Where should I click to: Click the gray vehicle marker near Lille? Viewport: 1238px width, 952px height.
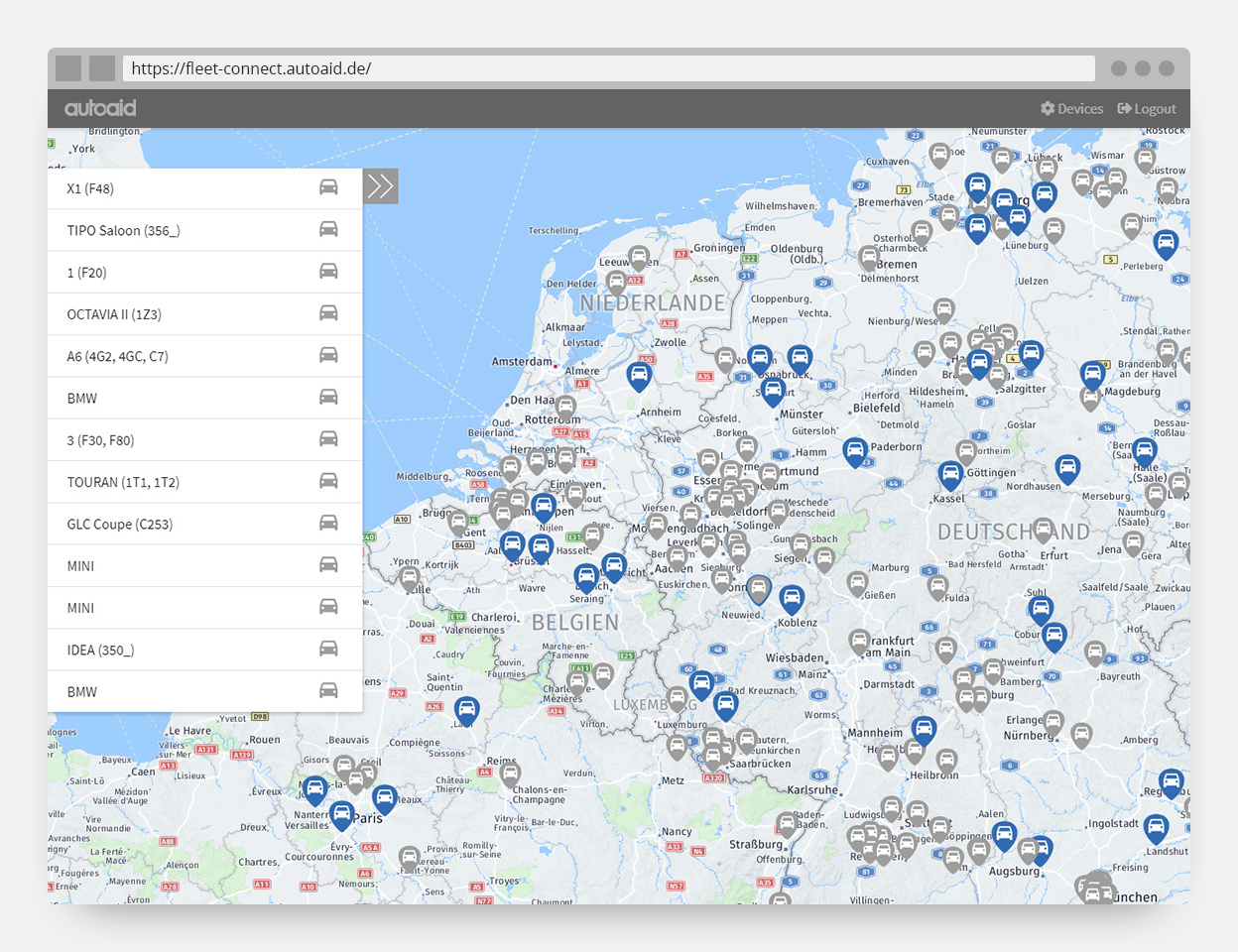coord(410,579)
